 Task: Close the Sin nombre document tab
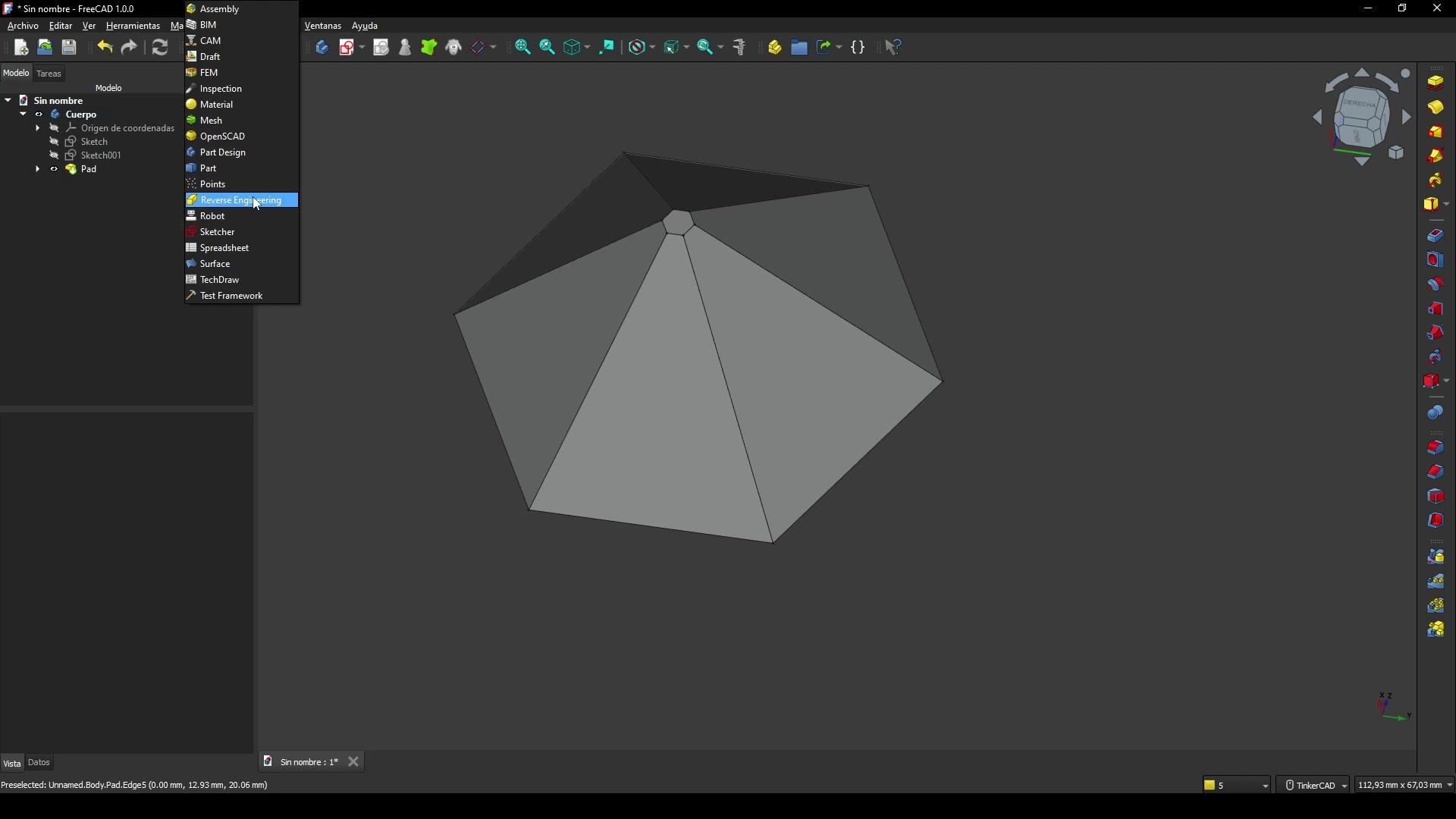[x=353, y=762]
